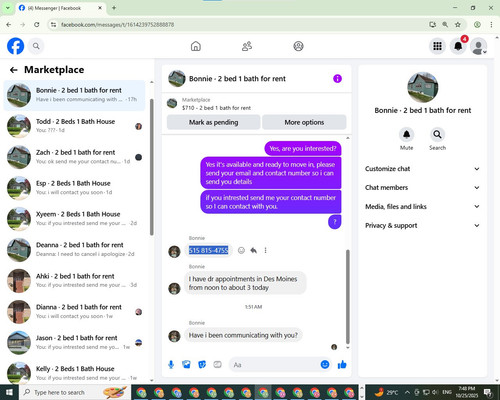Open more options dots on phone message
Image resolution: width=500 pixels, height=400 pixels.
click(265, 250)
